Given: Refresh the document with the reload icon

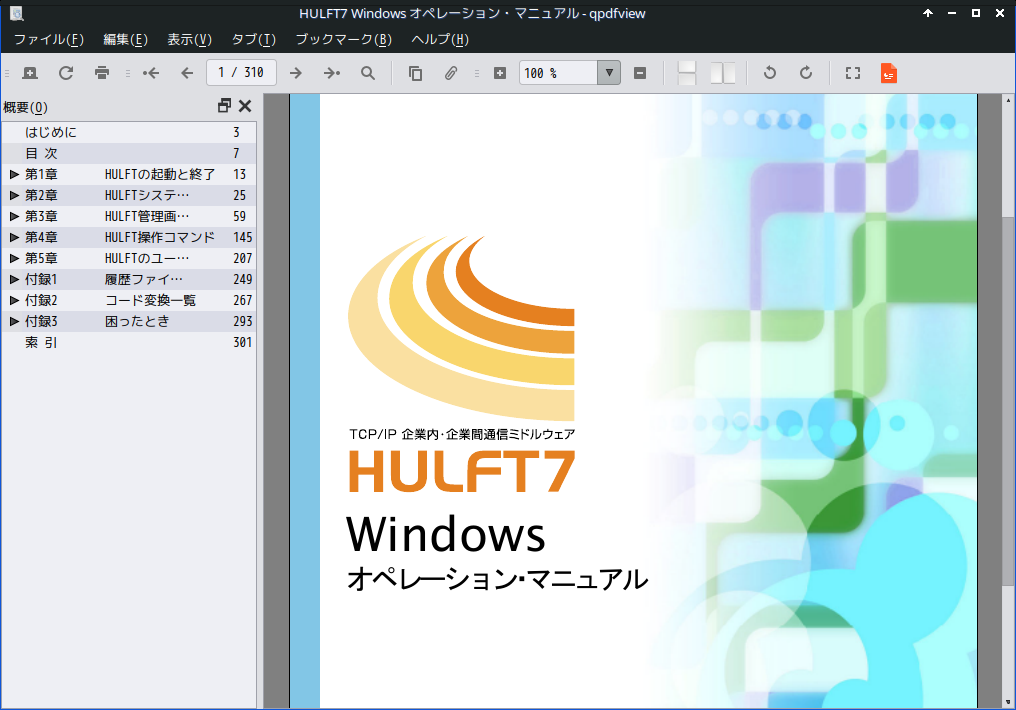Looking at the screenshot, I should [x=66, y=73].
